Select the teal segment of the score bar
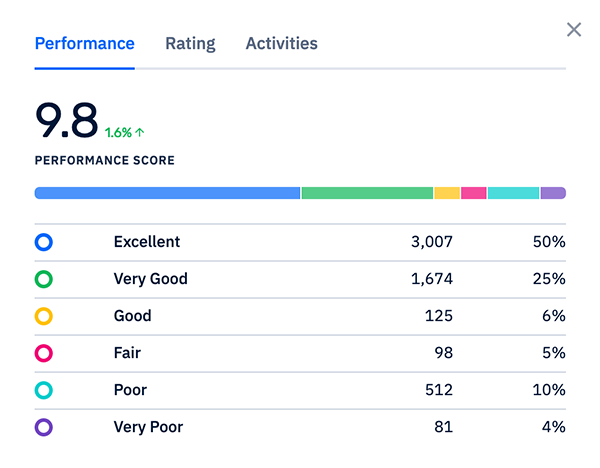Viewport: 600px width, 468px height. (x=513, y=193)
